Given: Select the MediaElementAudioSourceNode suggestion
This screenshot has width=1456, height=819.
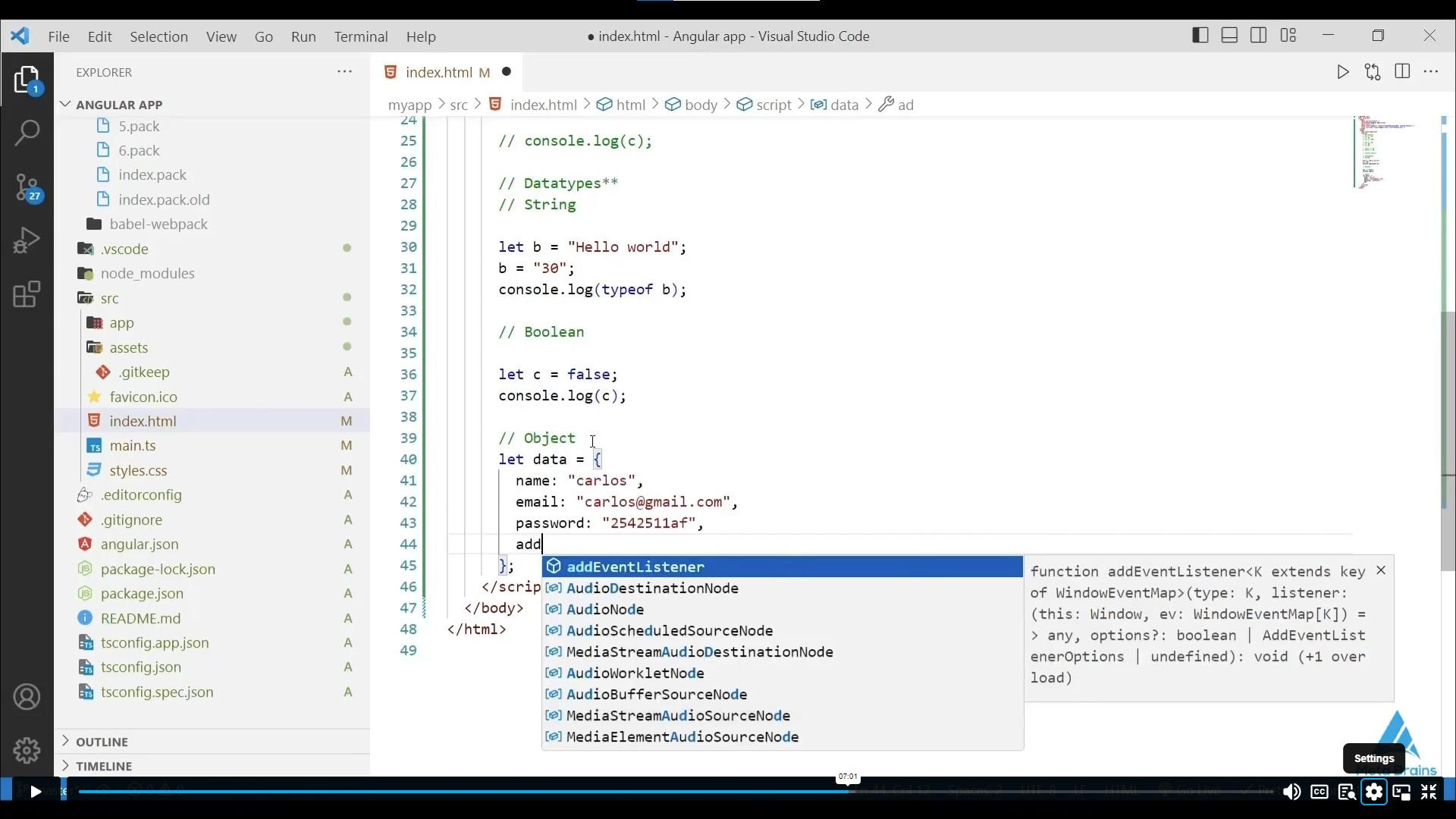Looking at the screenshot, I should click(783, 736).
